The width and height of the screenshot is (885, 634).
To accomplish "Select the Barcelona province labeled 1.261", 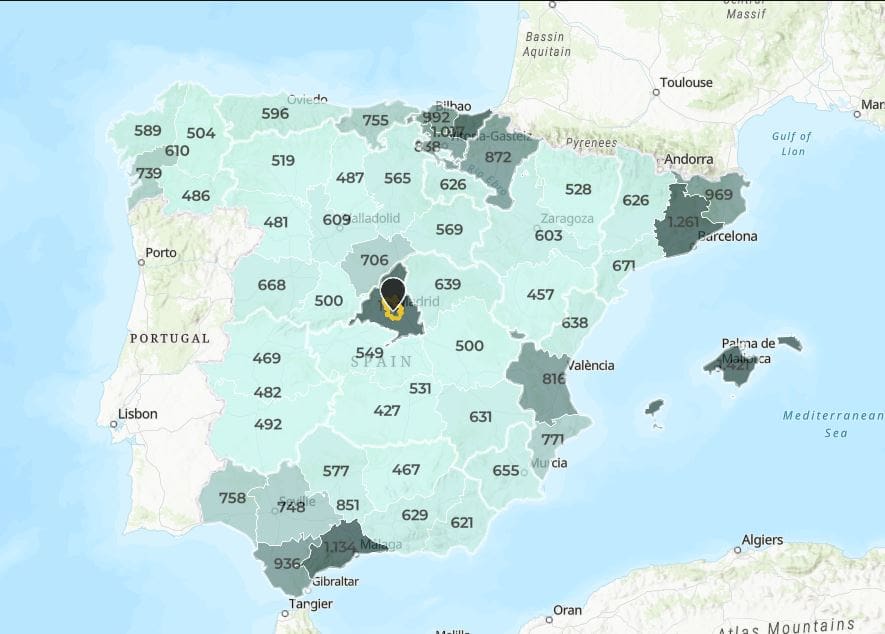I will tap(683, 221).
